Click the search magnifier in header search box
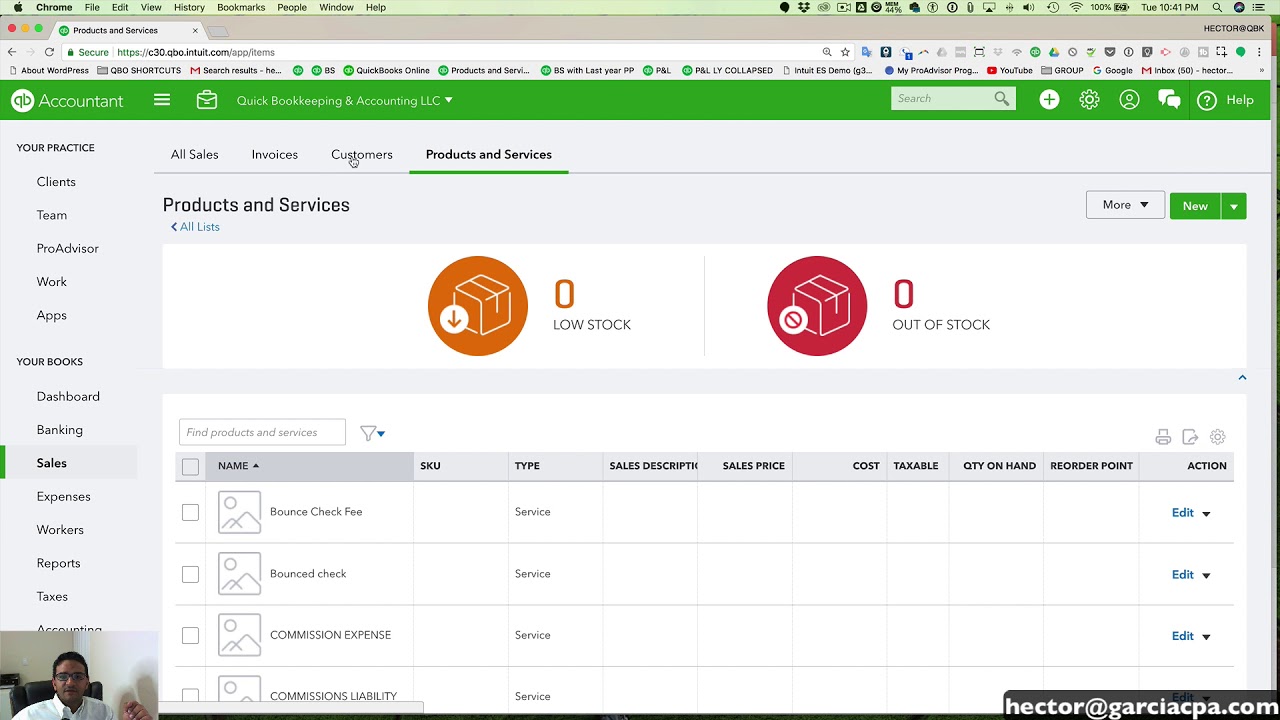This screenshot has width=1280, height=720. [x=1002, y=98]
